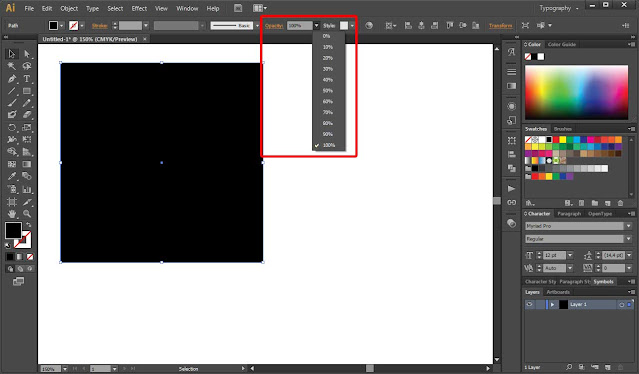Select the Pencil tool
Viewport: 639px width, 374px height.
pos(27,103)
